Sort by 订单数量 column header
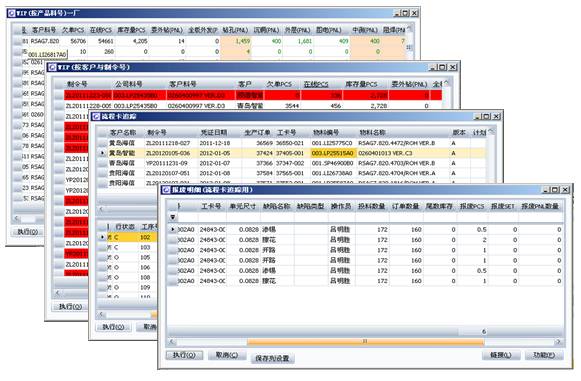Image resolution: width=581 pixels, height=381 pixels. (405, 206)
